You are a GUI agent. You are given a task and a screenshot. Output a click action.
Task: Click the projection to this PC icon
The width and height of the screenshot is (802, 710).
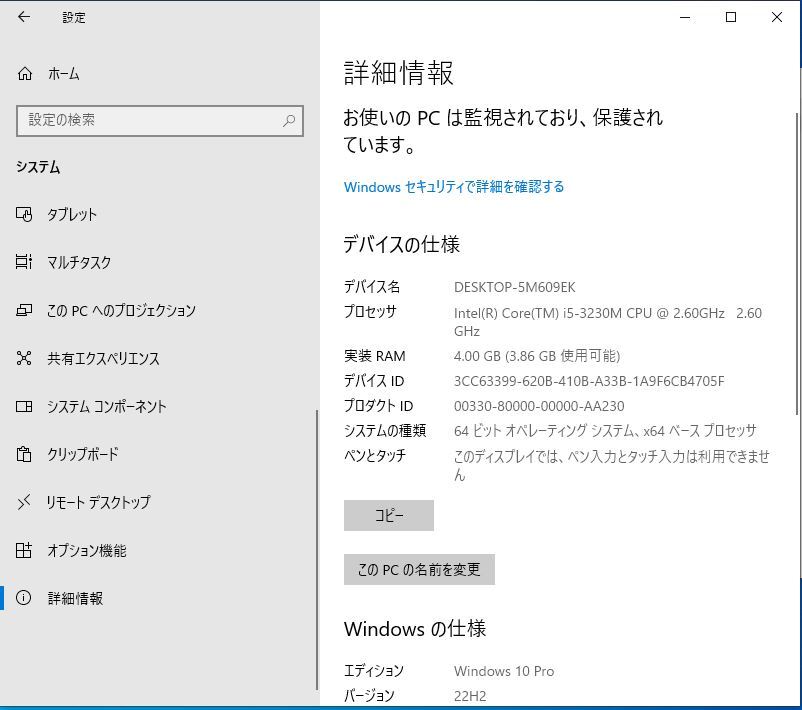(24, 310)
